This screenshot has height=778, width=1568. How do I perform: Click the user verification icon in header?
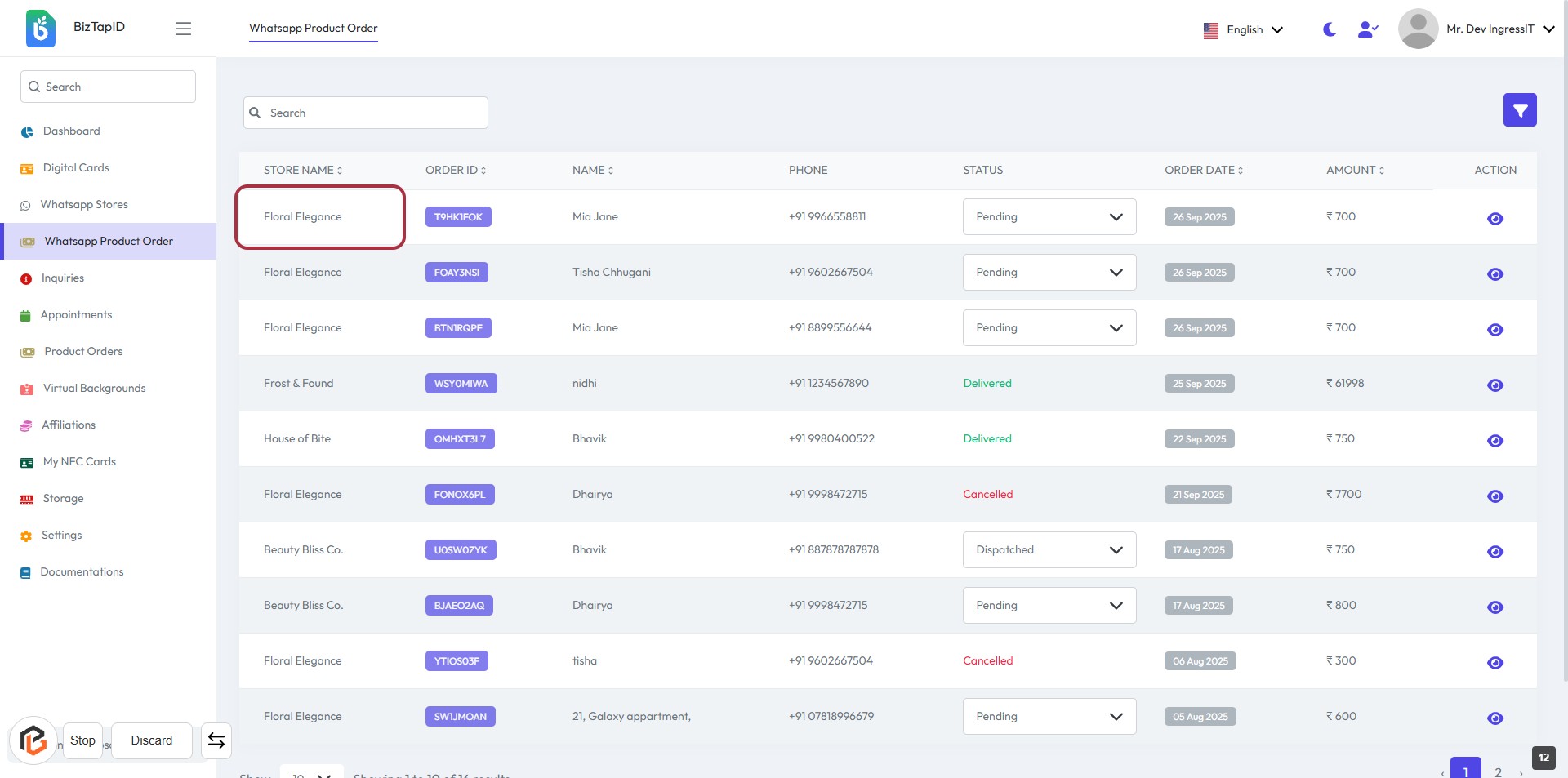coord(1367,29)
